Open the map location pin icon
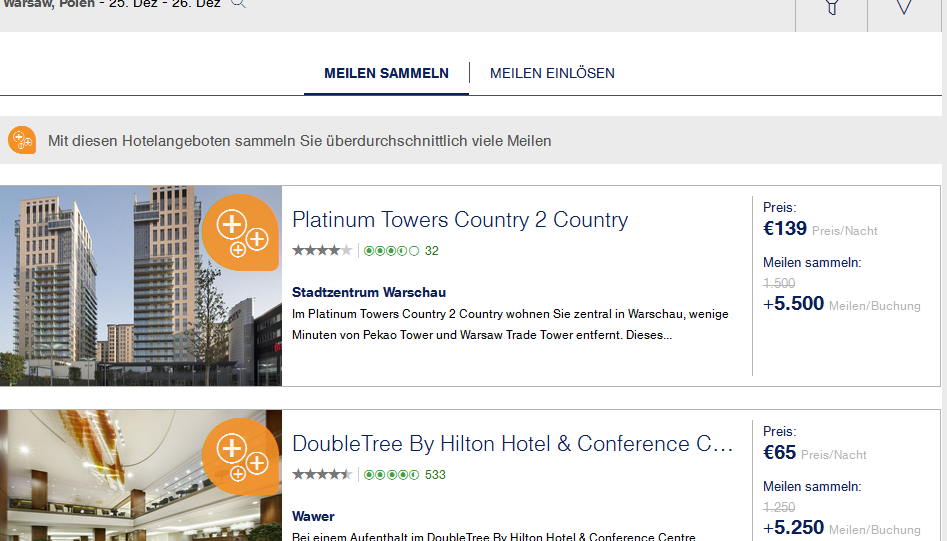This screenshot has height=541, width=947. tap(904, 7)
